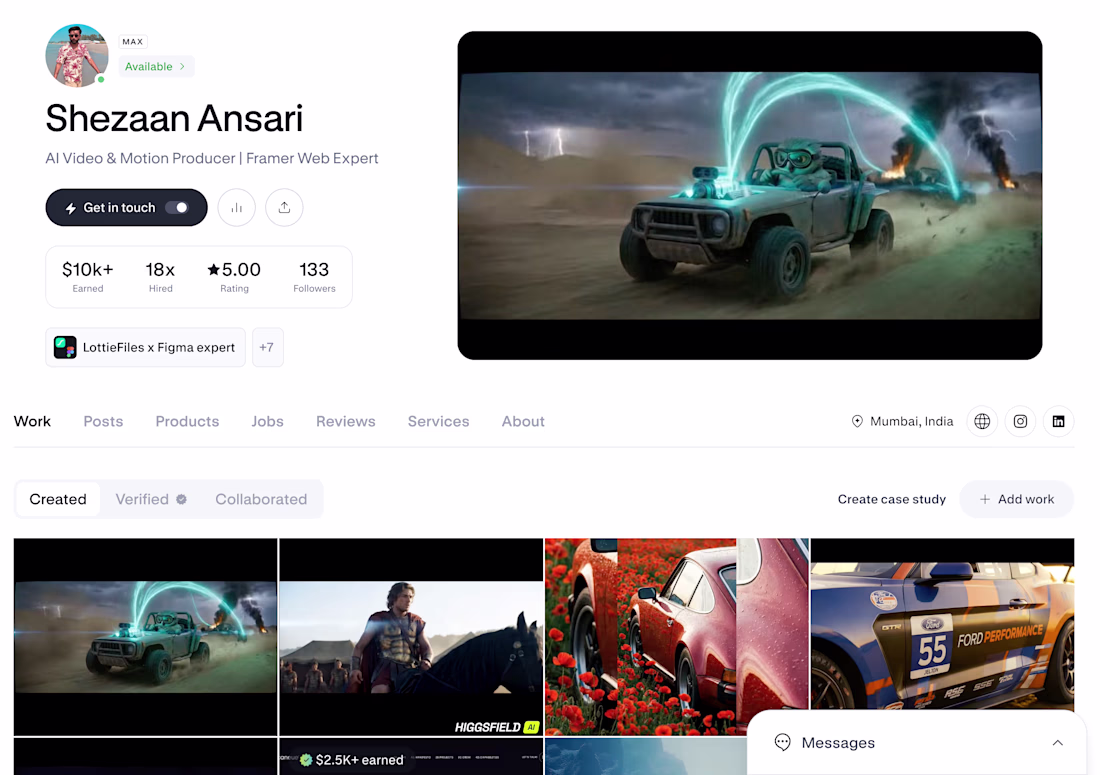Click the lightning bolt on Get in touch
The image size is (1100, 775).
(70, 208)
